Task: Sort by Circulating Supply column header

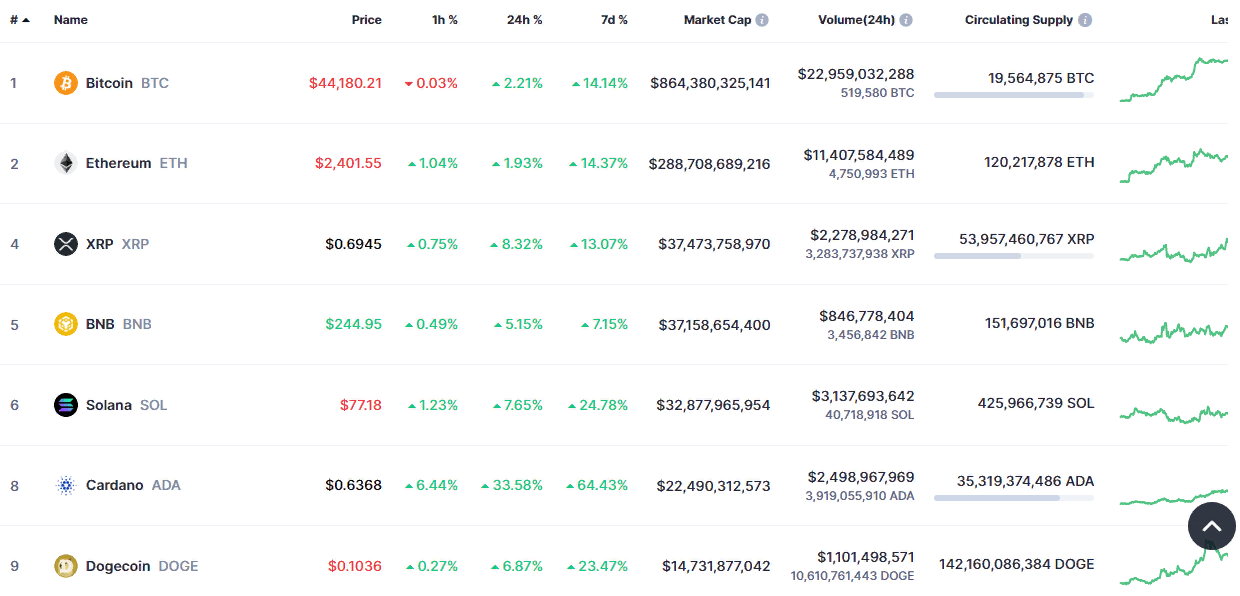Action: tap(1019, 20)
